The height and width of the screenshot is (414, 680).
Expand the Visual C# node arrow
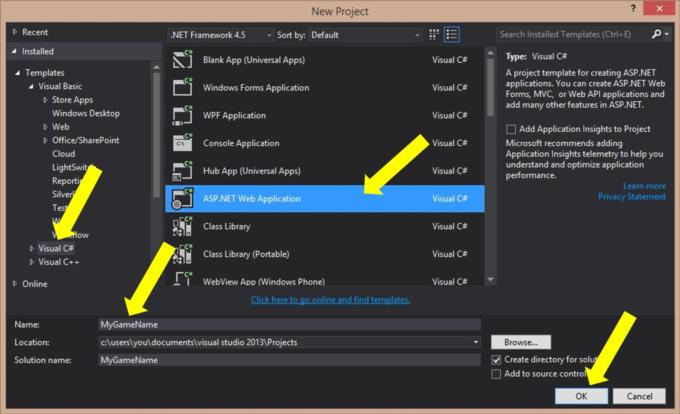(x=31, y=248)
